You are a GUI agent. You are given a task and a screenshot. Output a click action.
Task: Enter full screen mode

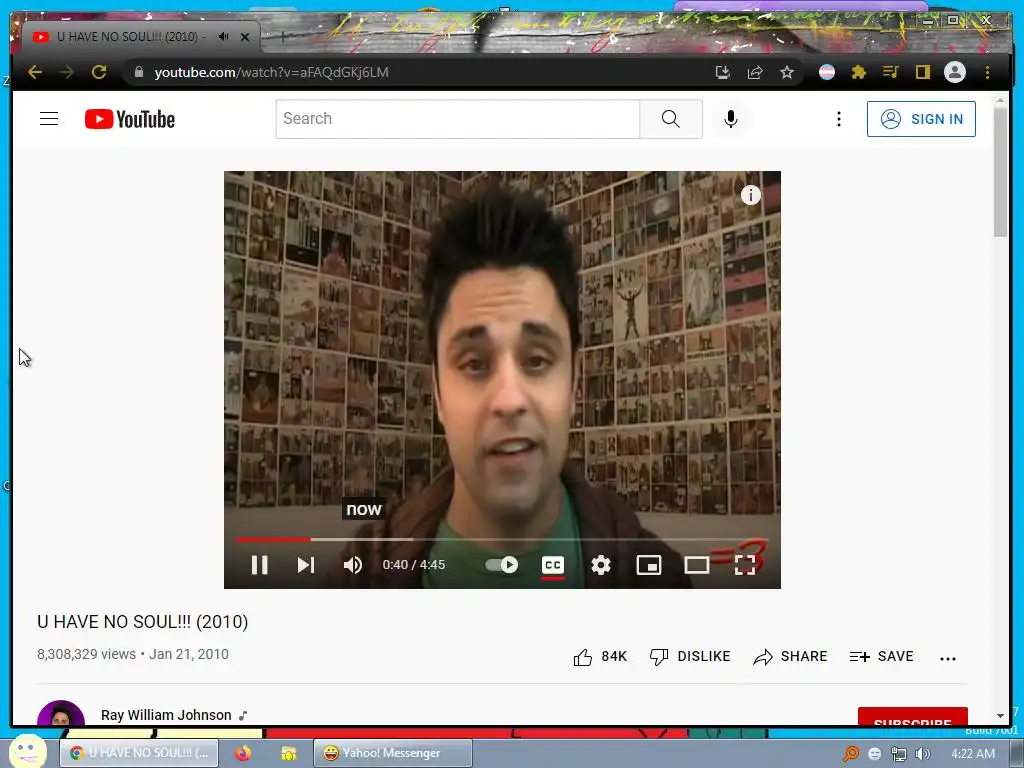pos(744,565)
